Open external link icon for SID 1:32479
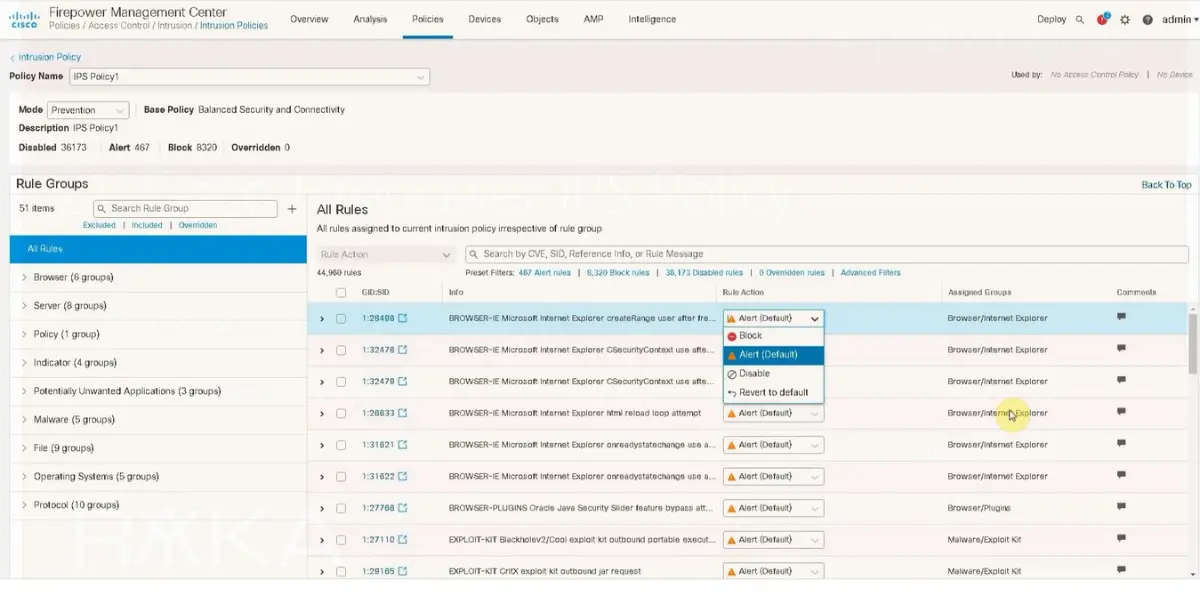Image resolution: width=1200 pixels, height=600 pixels. pos(403,382)
